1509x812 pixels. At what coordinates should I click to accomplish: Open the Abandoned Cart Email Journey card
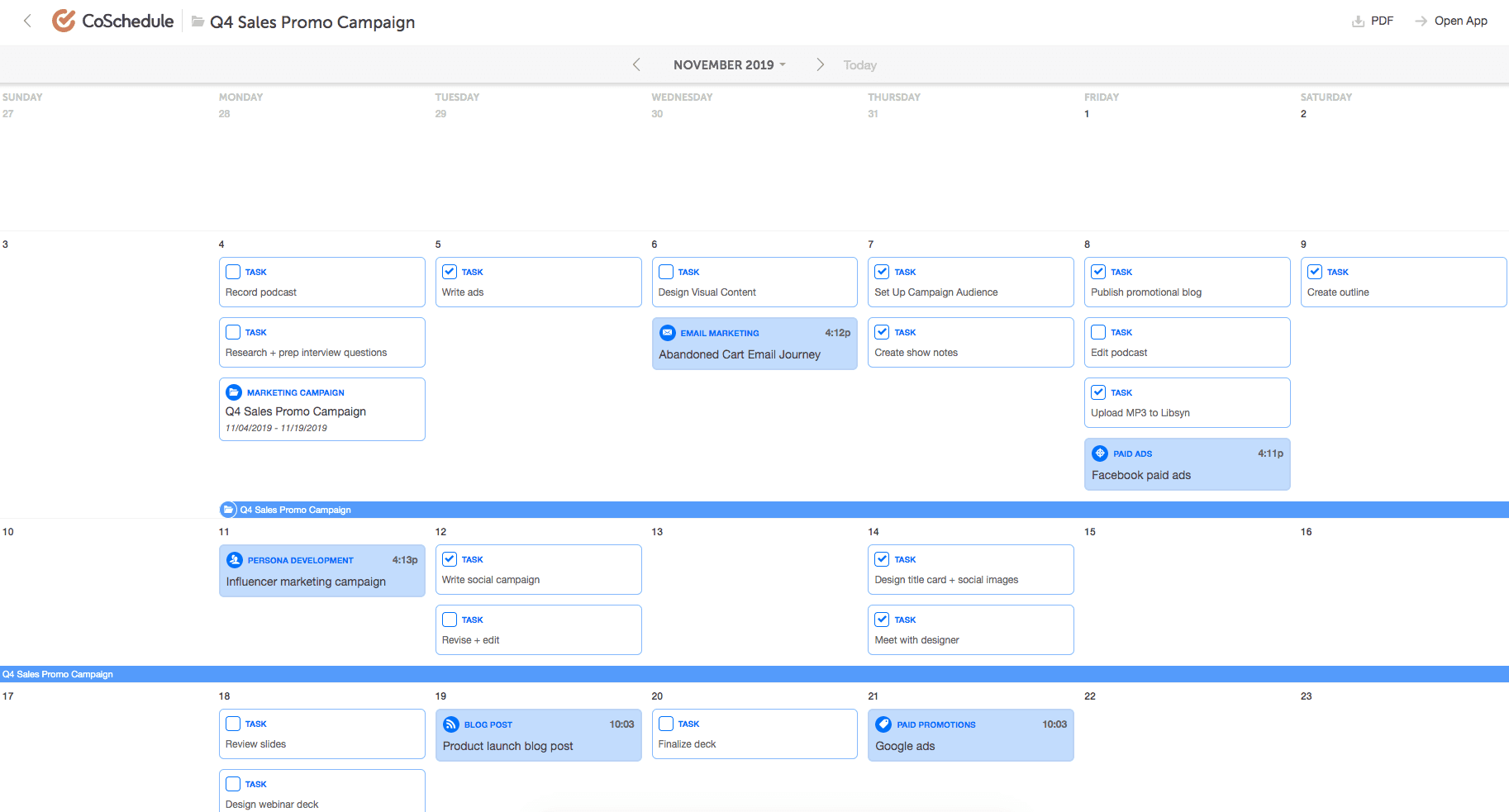click(754, 344)
